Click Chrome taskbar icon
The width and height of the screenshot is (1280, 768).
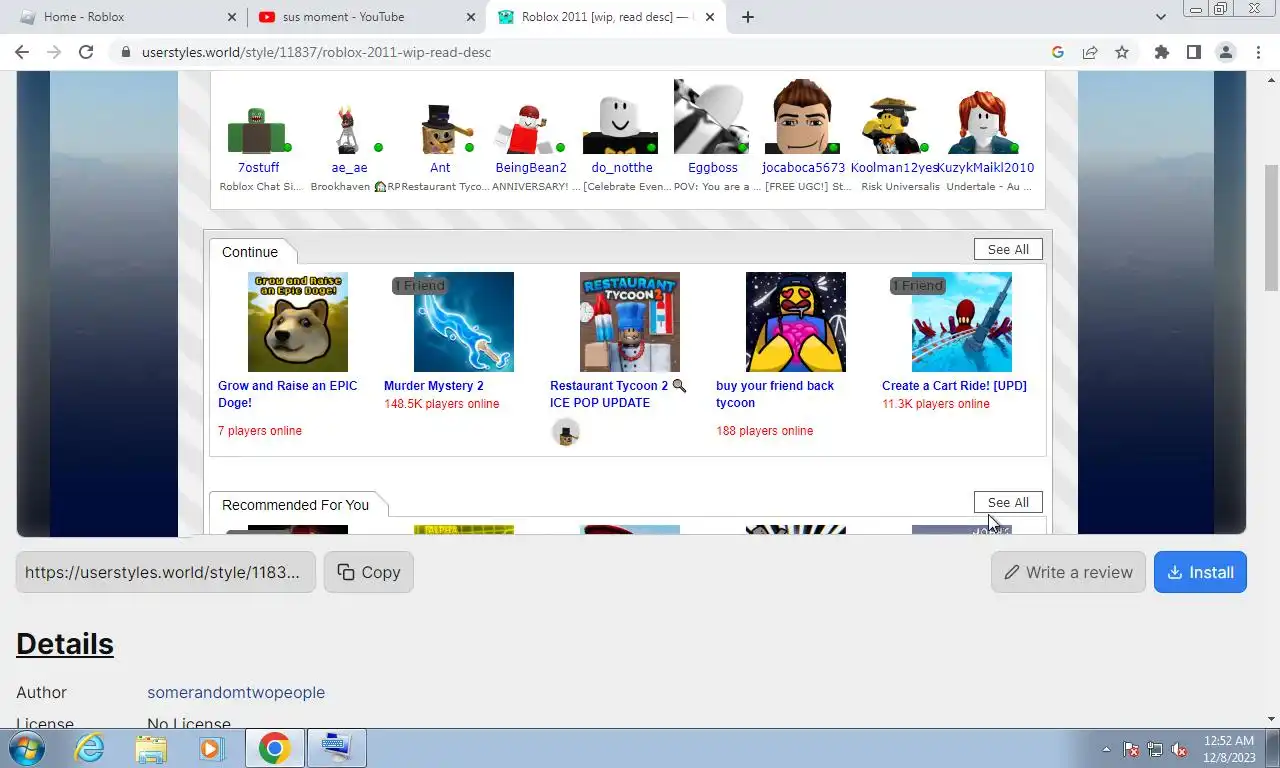275,748
